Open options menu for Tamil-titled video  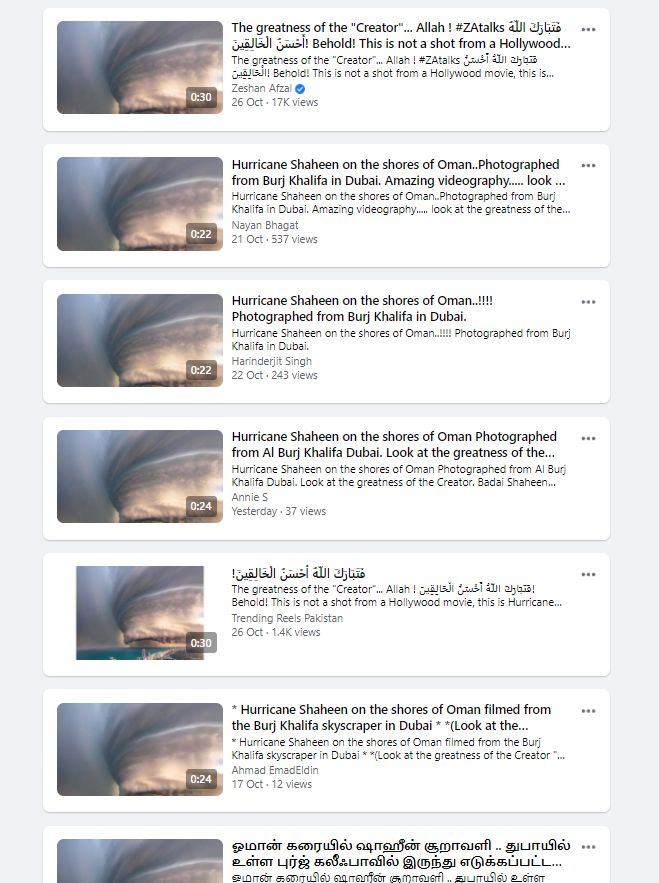point(588,846)
